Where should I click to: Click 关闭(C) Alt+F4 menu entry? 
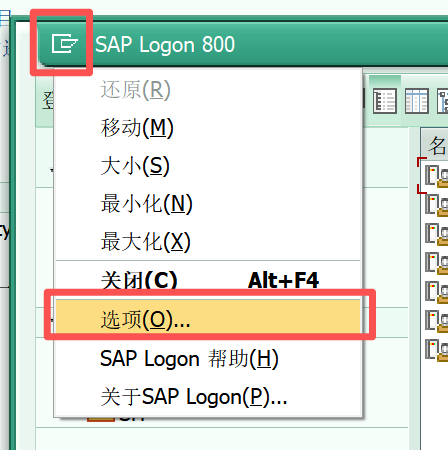(x=208, y=281)
